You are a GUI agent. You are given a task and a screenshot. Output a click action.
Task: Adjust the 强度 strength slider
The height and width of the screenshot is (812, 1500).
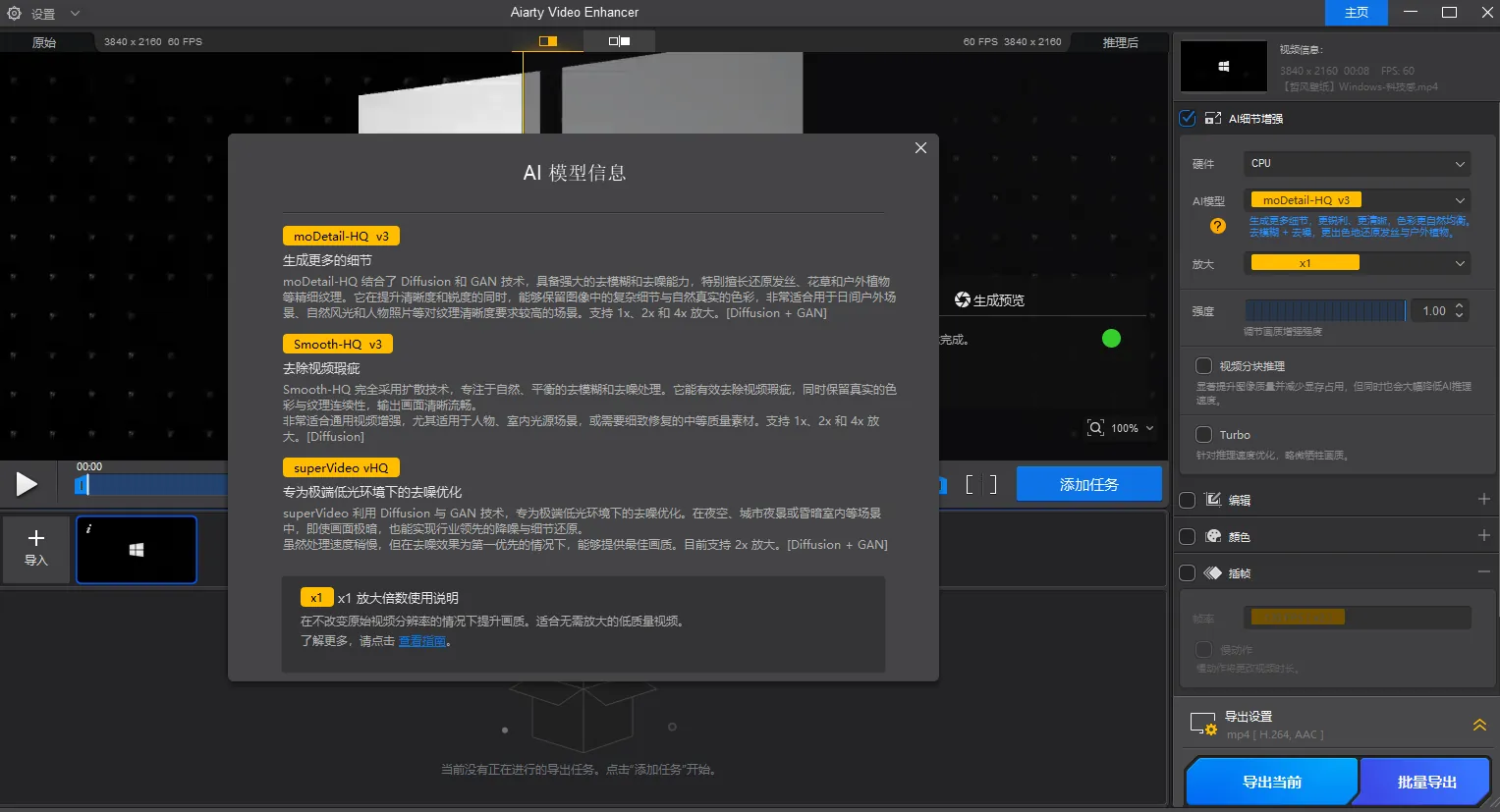coord(1325,310)
